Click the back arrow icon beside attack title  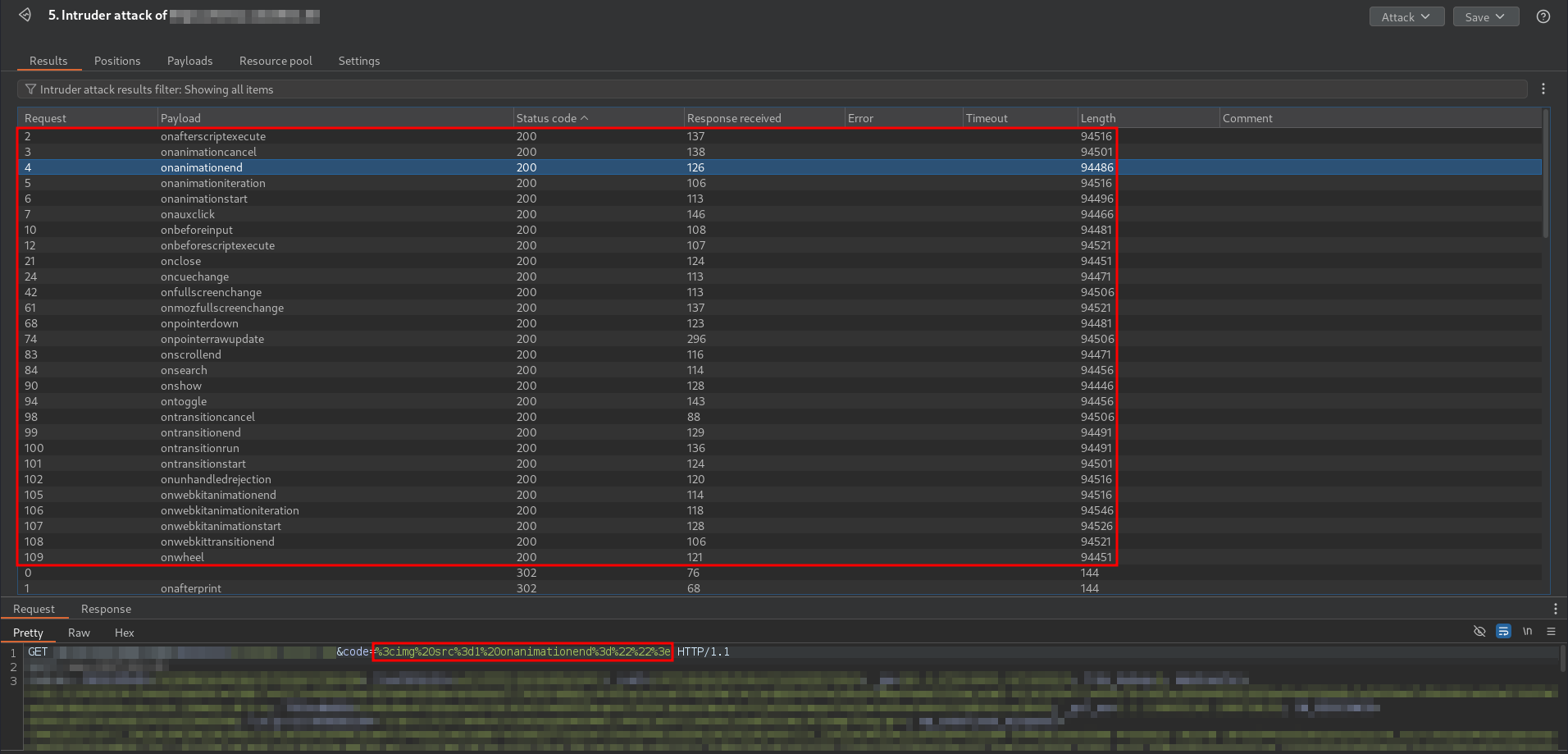[x=25, y=15]
